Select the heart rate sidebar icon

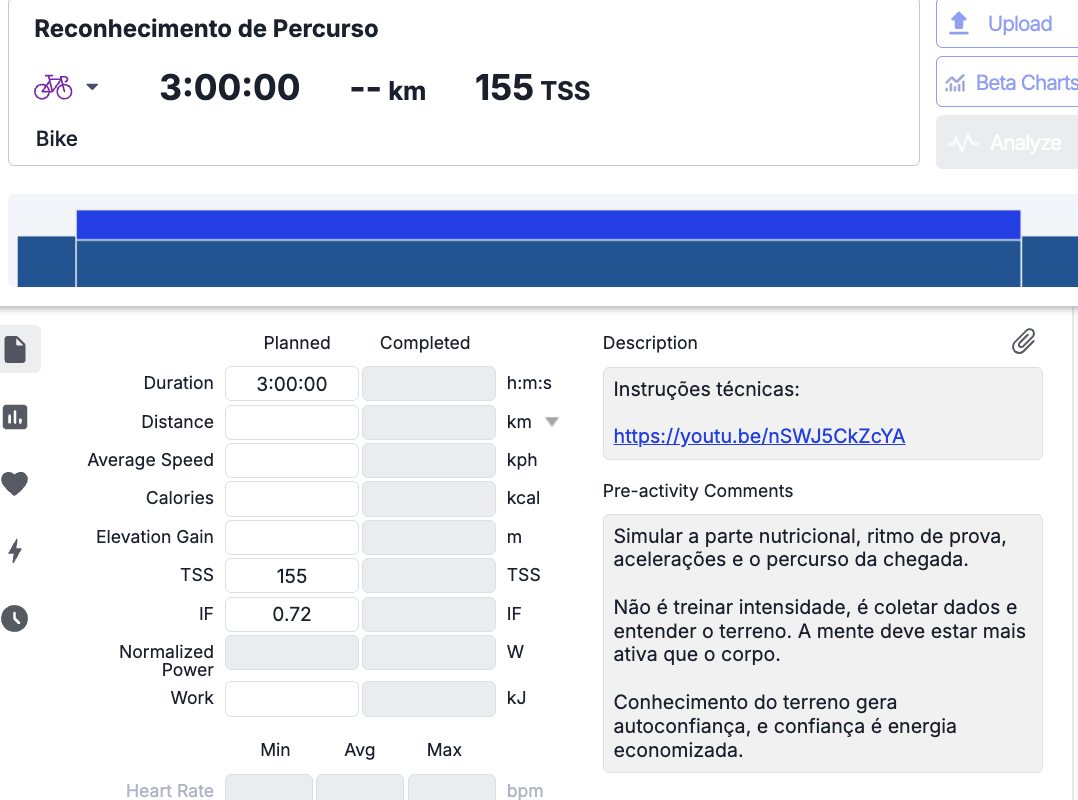click(15, 484)
